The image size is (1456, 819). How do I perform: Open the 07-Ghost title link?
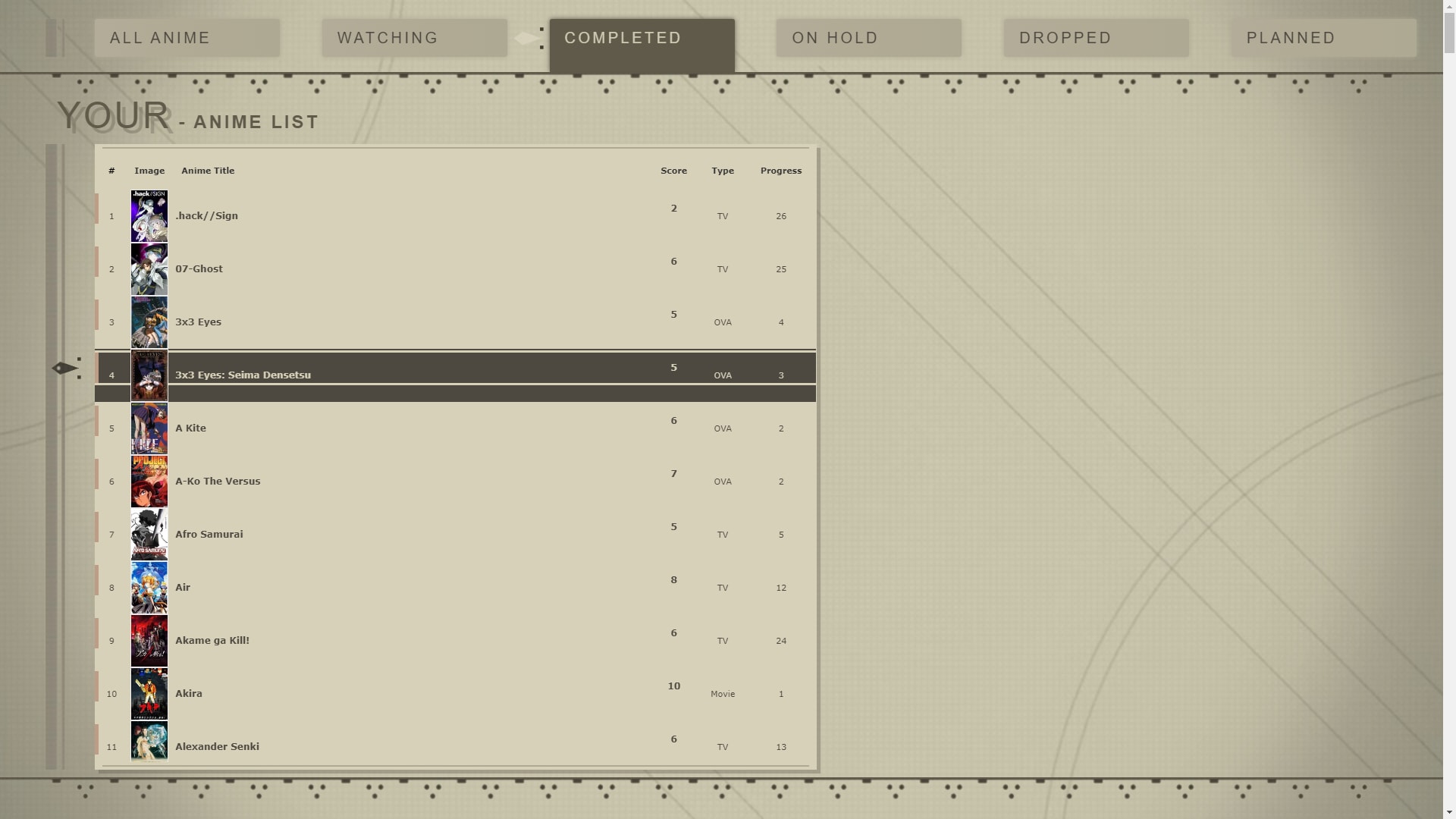click(199, 269)
